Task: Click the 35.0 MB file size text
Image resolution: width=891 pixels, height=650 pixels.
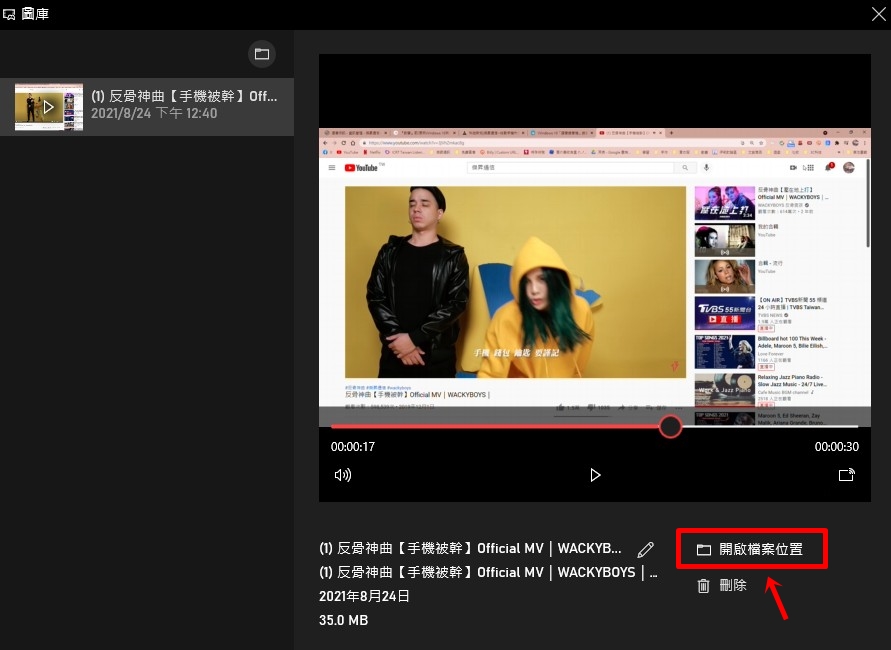Action: tap(344, 620)
